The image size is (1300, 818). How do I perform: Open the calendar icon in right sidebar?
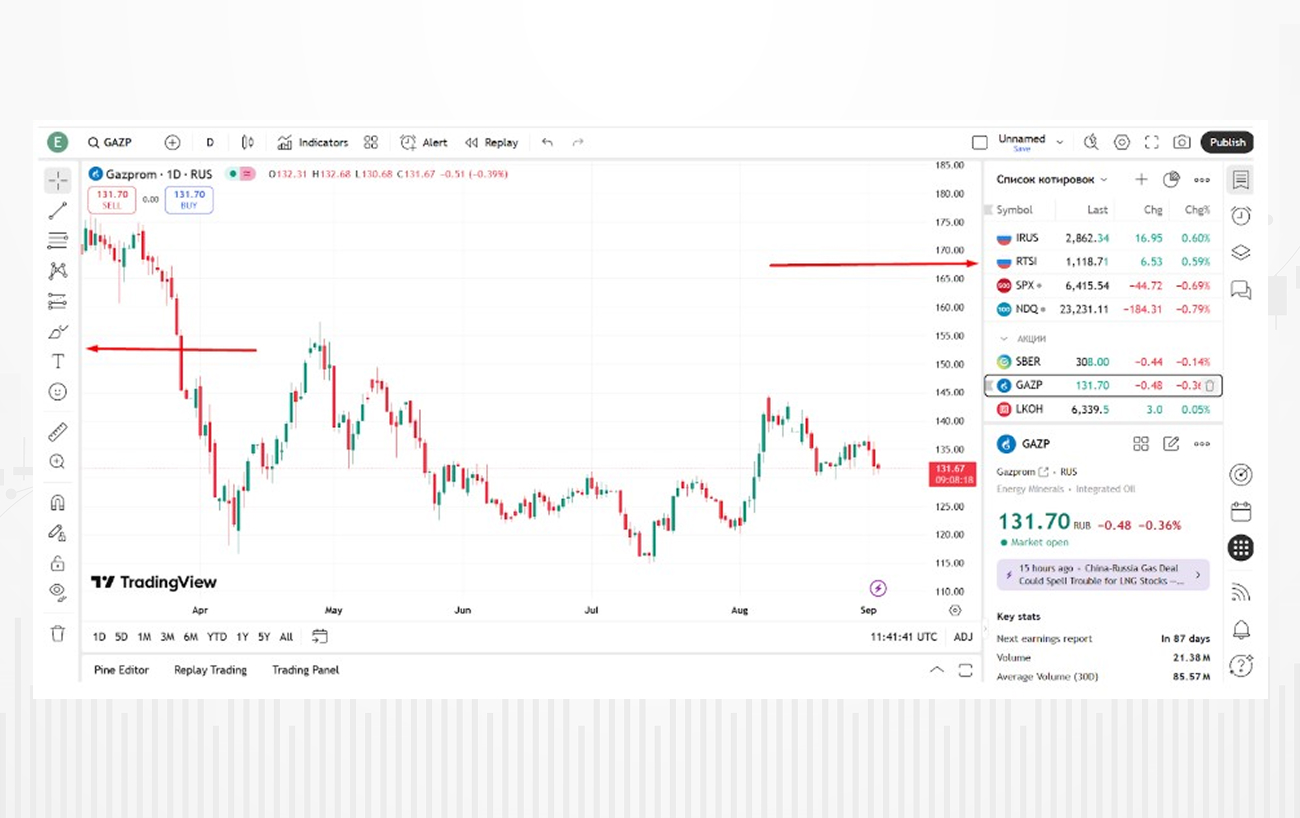[x=1241, y=511]
